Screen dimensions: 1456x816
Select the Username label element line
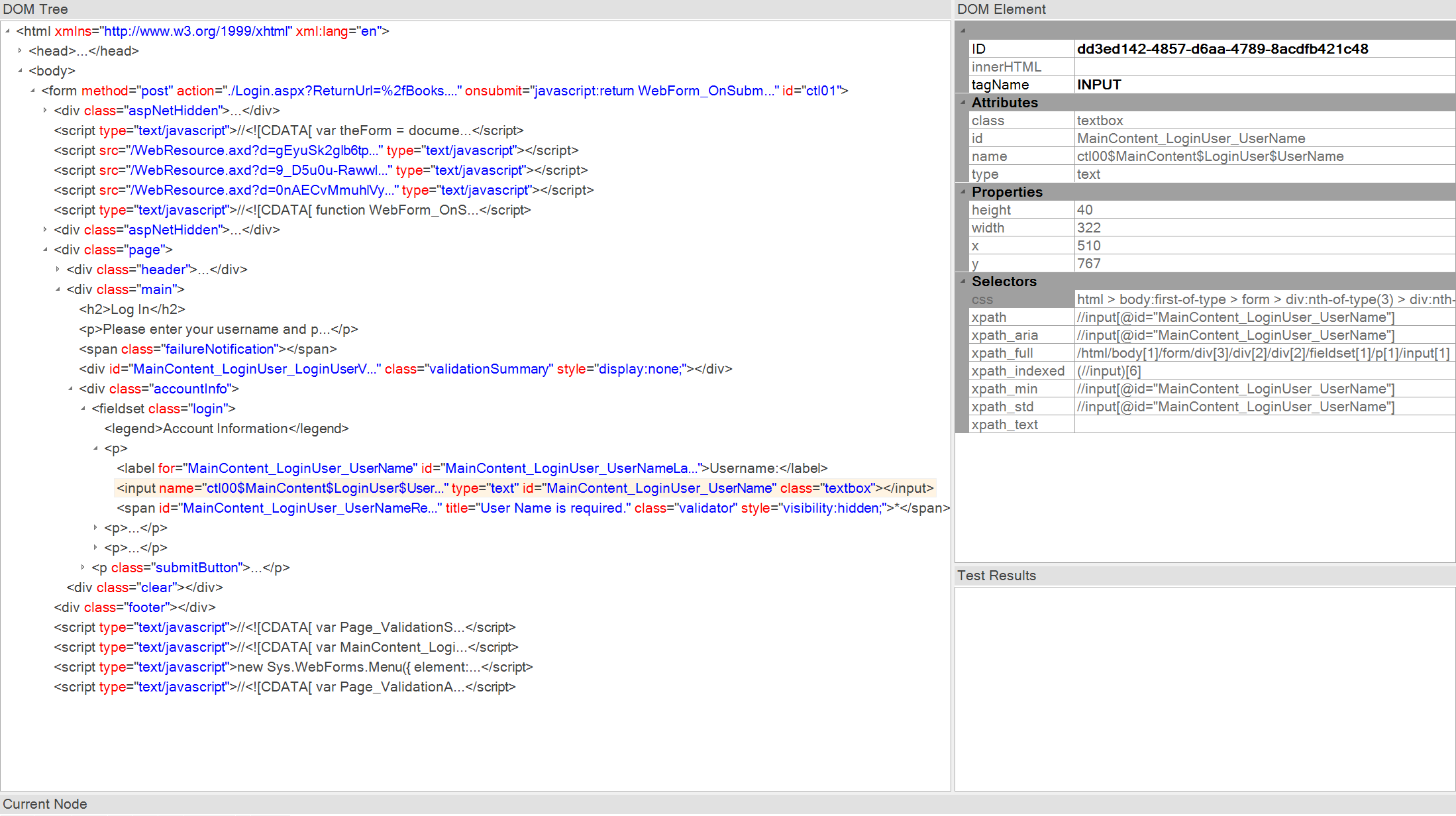[x=472, y=468]
